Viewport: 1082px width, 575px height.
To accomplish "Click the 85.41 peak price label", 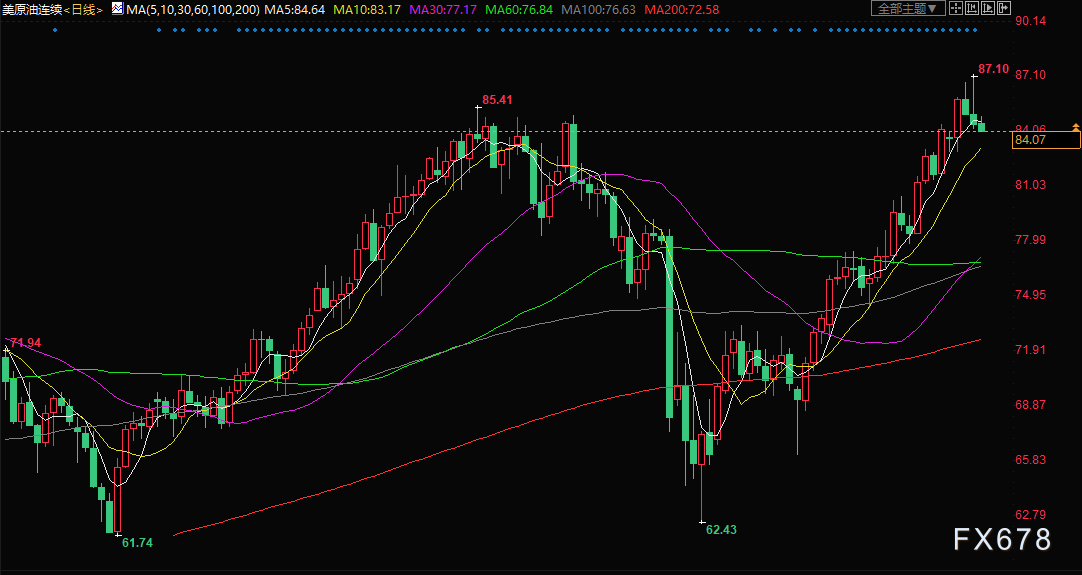I will (x=498, y=100).
